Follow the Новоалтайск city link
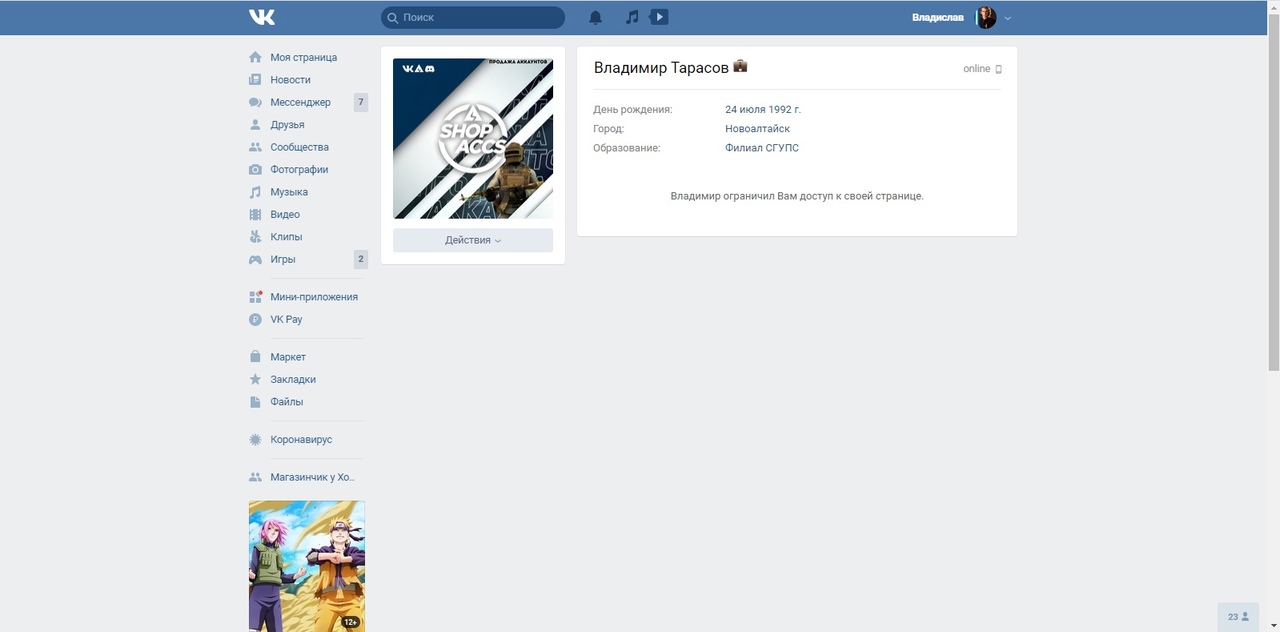The height and width of the screenshot is (632, 1280). click(x=757, y=129)
